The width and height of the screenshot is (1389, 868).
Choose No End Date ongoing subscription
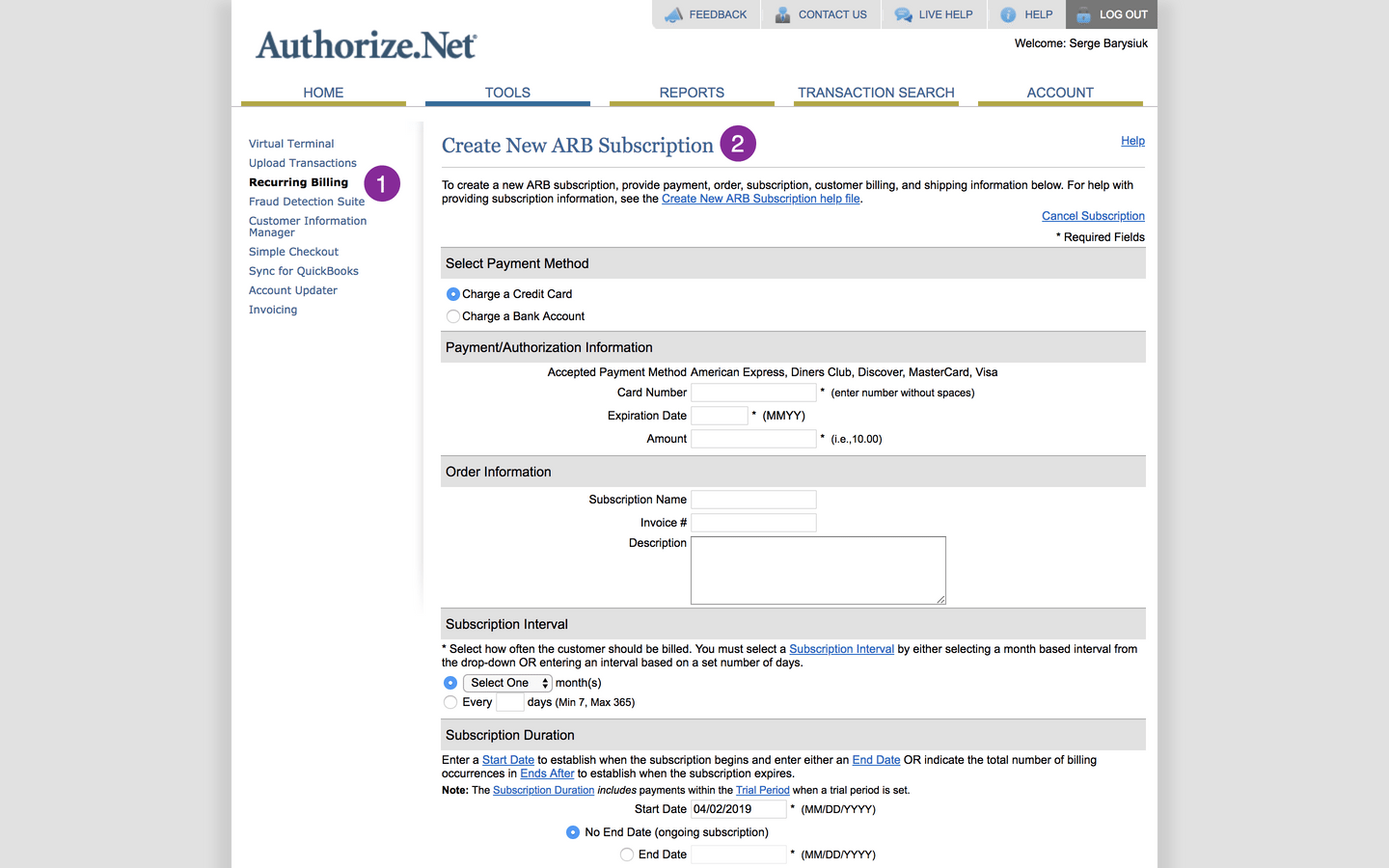point(573,832)
